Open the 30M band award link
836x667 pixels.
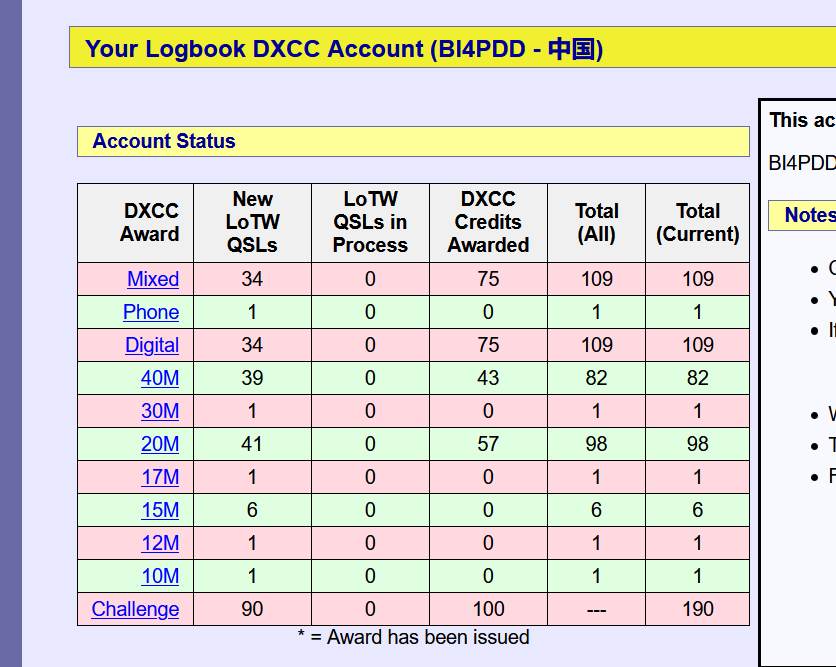pos(160,411)
